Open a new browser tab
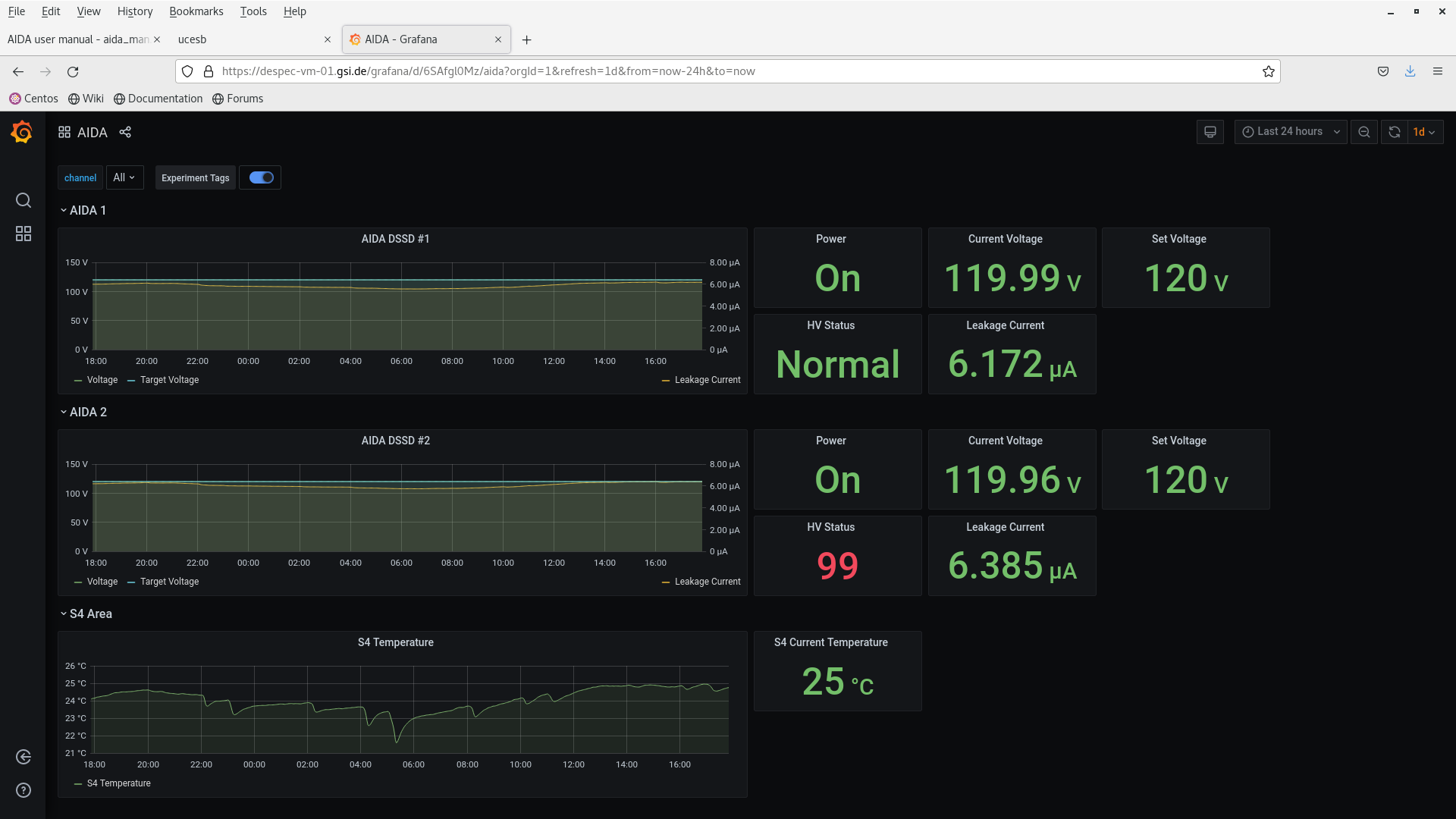This screenshot has width=1456, height=819. pyautogui.click(x=527, y=39)
